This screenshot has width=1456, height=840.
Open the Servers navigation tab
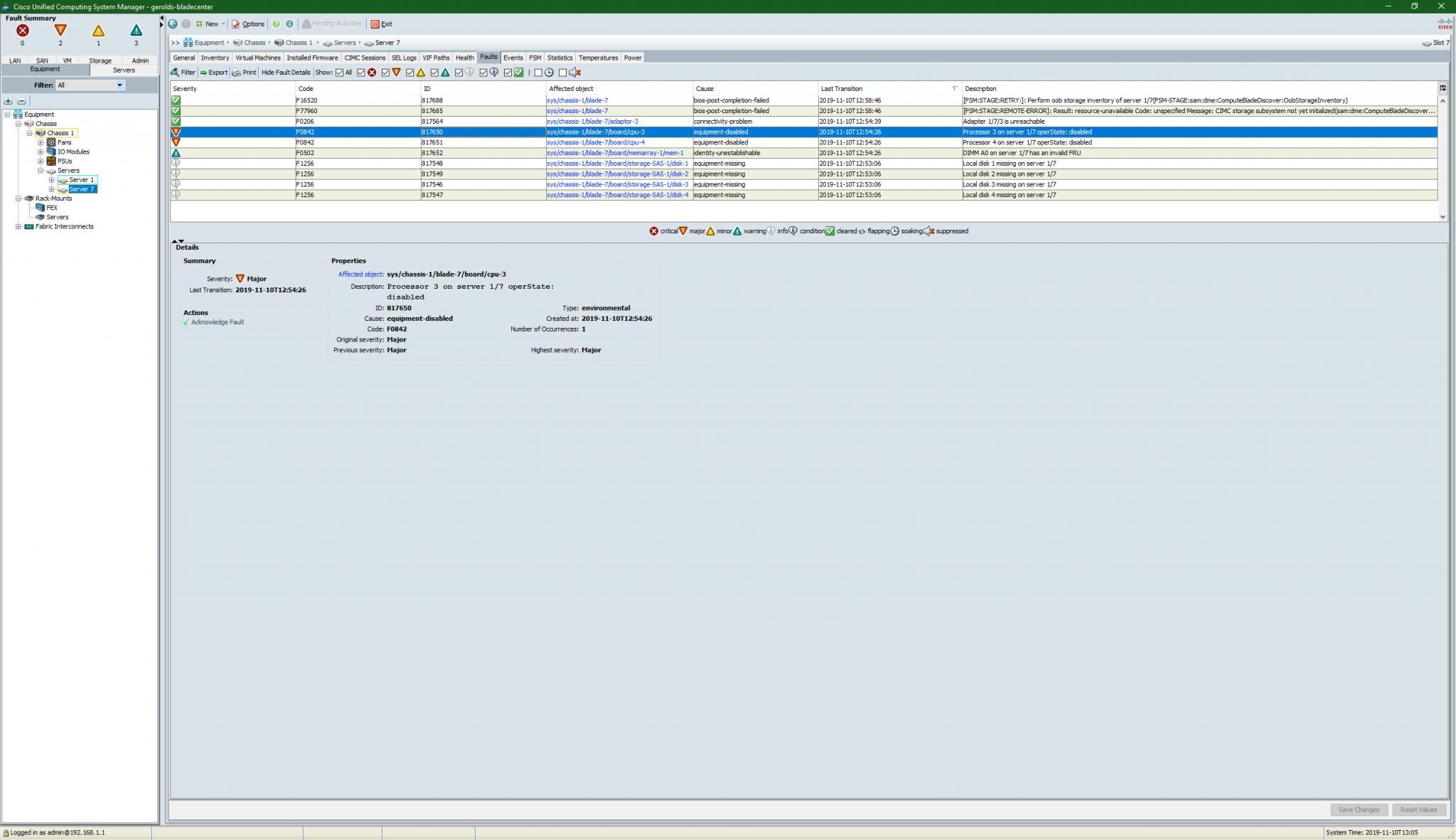124,70
